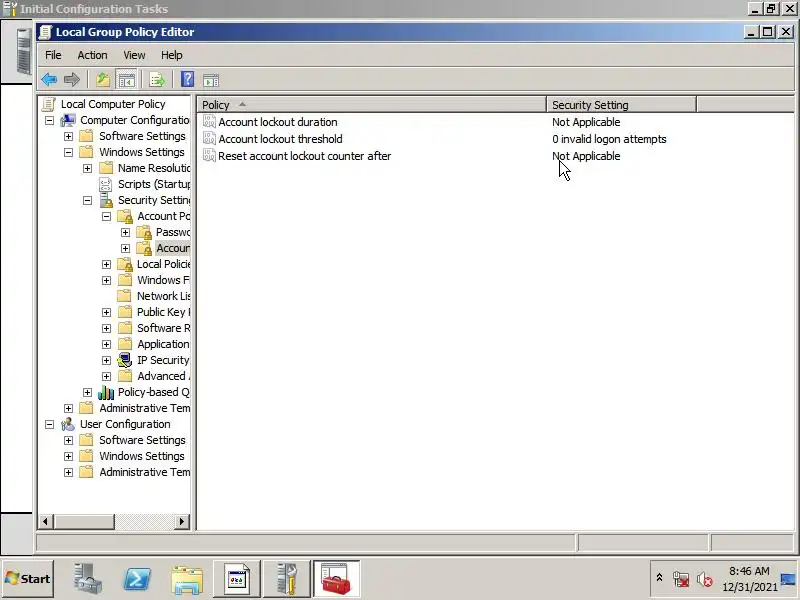Viewport: 800px width, 600px height.
Task: Click the Computer Configuration computer icon
Action: pyautogui.click(x=68, y=120)
